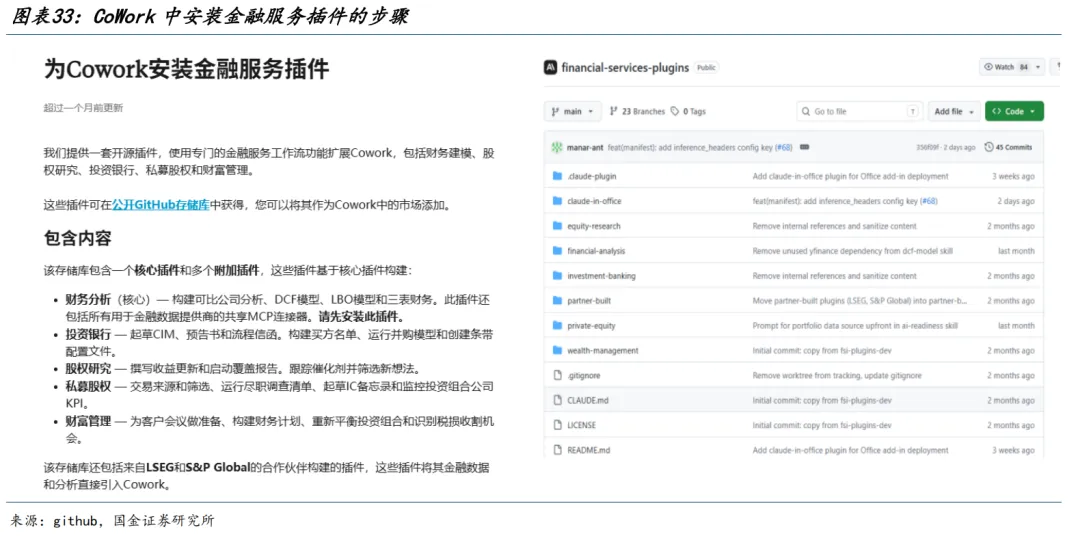The height and width of the screenshot is (536, 1080).
Task: Click the 'T' shortcut key icon in Go to file
Action: tap(913, 112)
